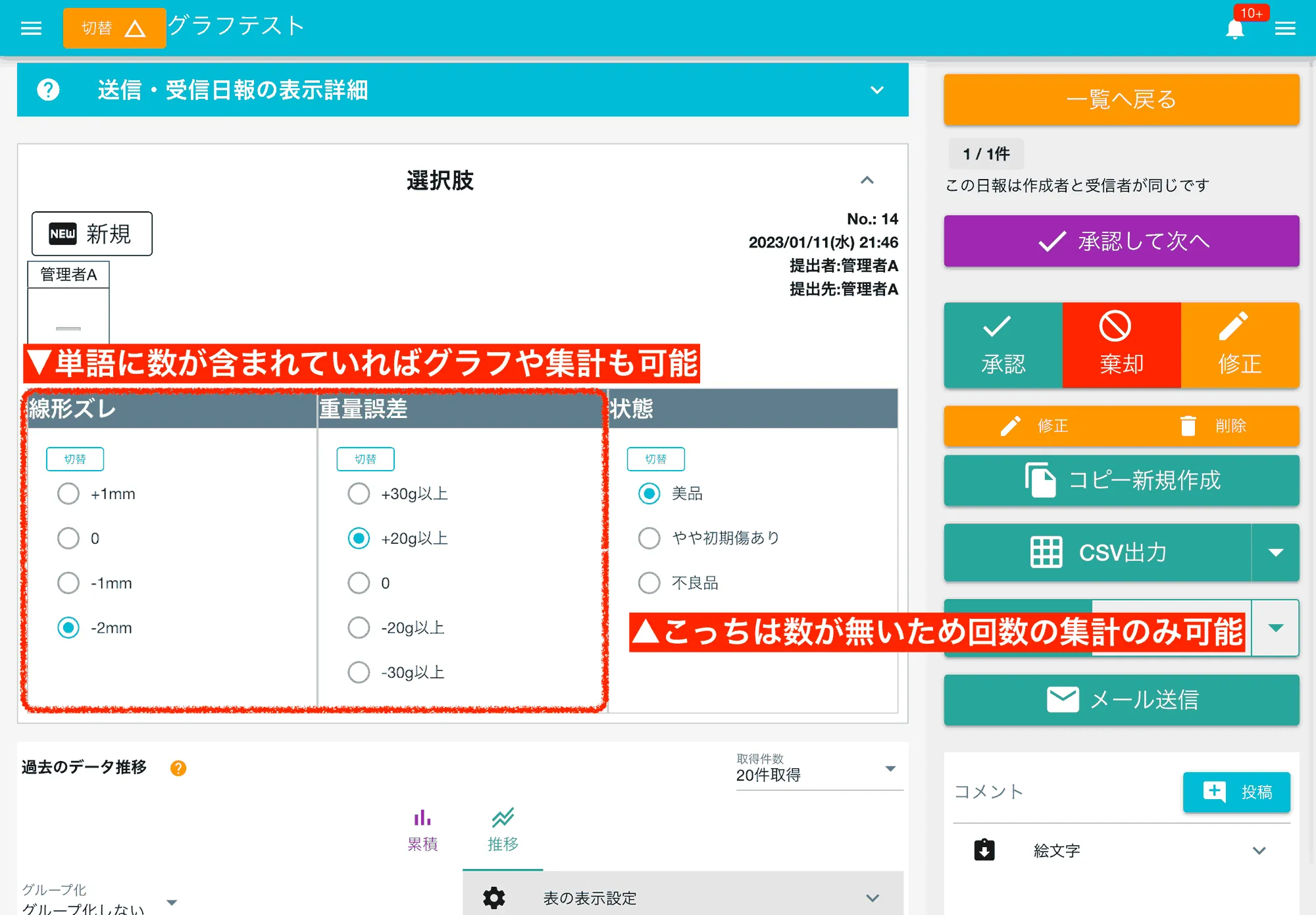Choose +30g以上 under 重量誤差
The image size is (1316, 915).
[359, 493]
